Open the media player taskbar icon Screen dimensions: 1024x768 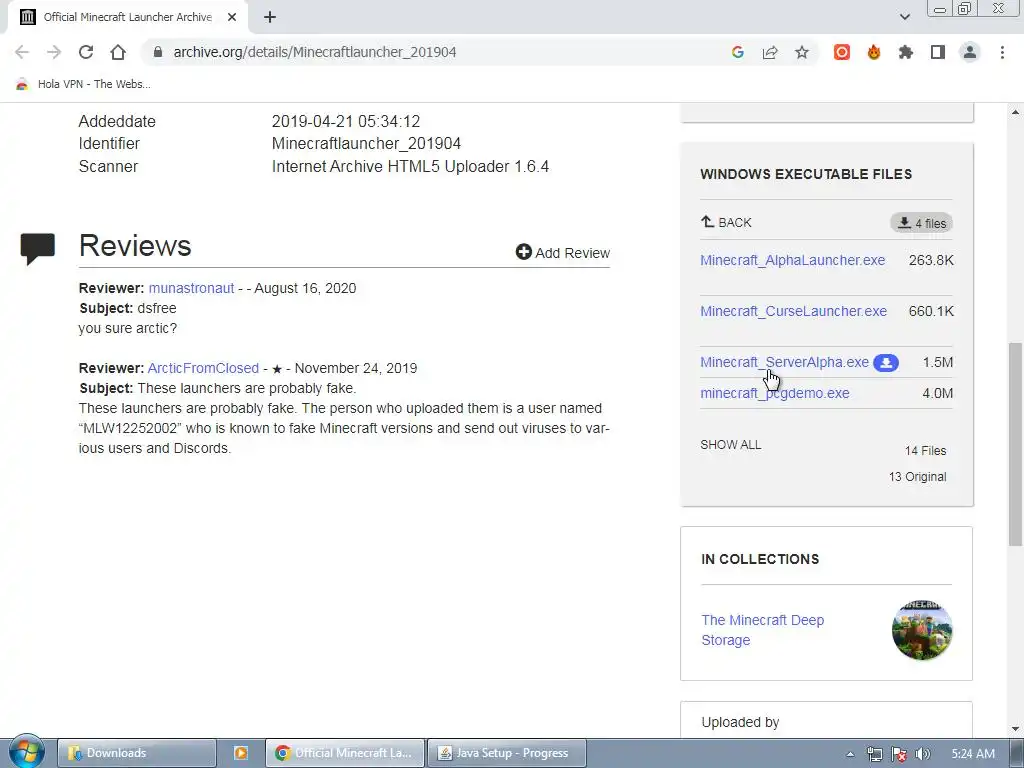click(240, 753)
